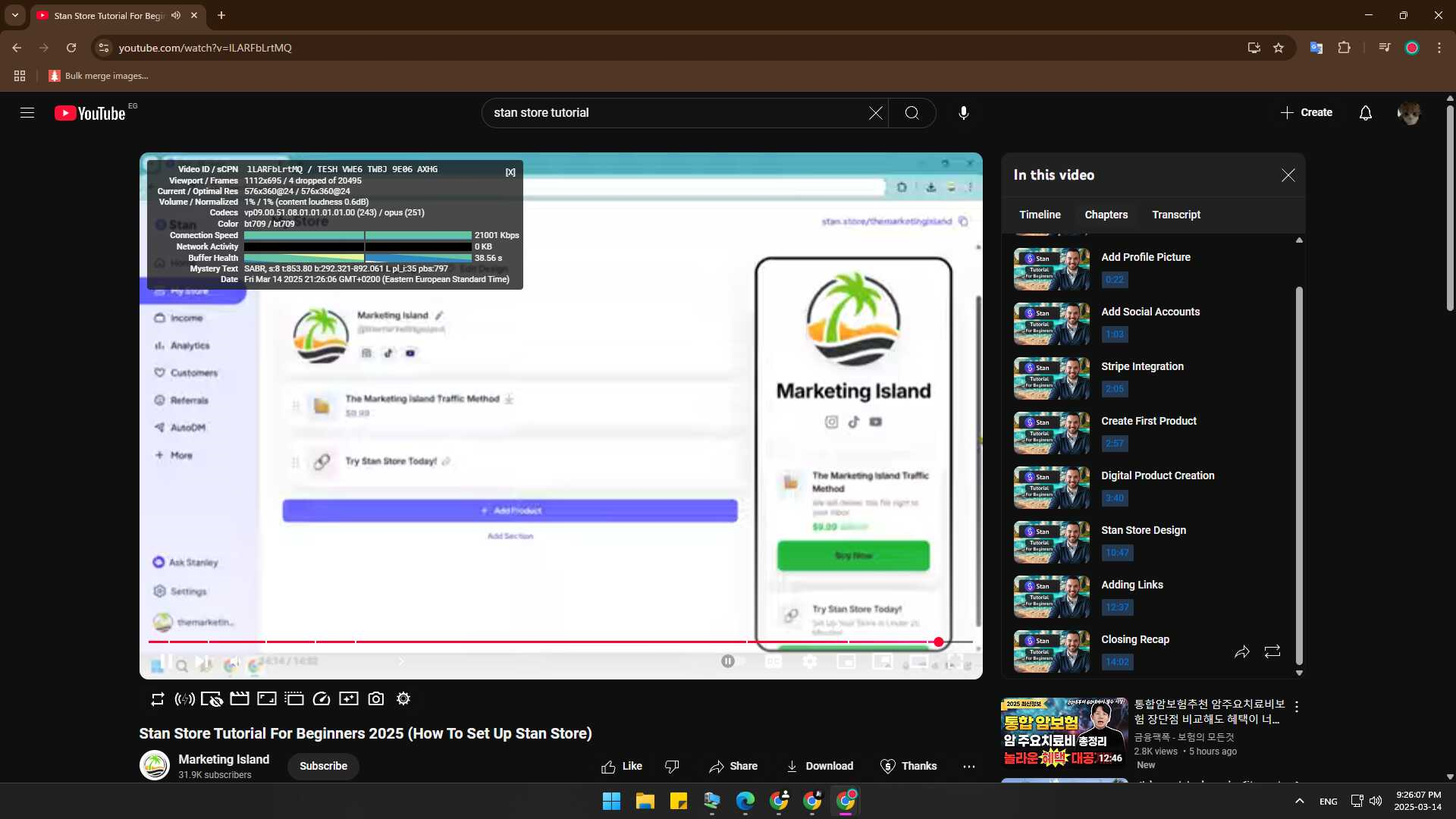This screenshot has width=1456, height=819.
Task: Close the In this video panel
Action: coord(1288,175)
